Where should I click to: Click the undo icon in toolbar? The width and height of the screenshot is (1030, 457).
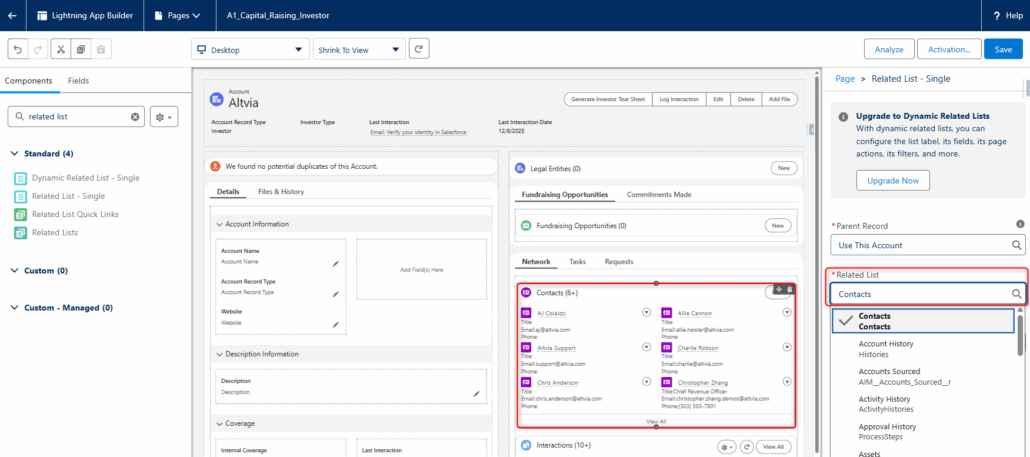pos(17,49)
